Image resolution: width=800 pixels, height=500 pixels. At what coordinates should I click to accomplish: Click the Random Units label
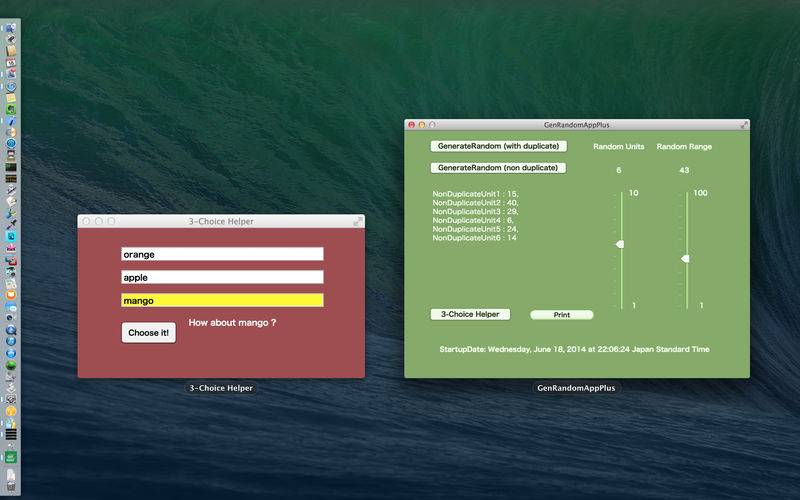[x=619, y=146]
